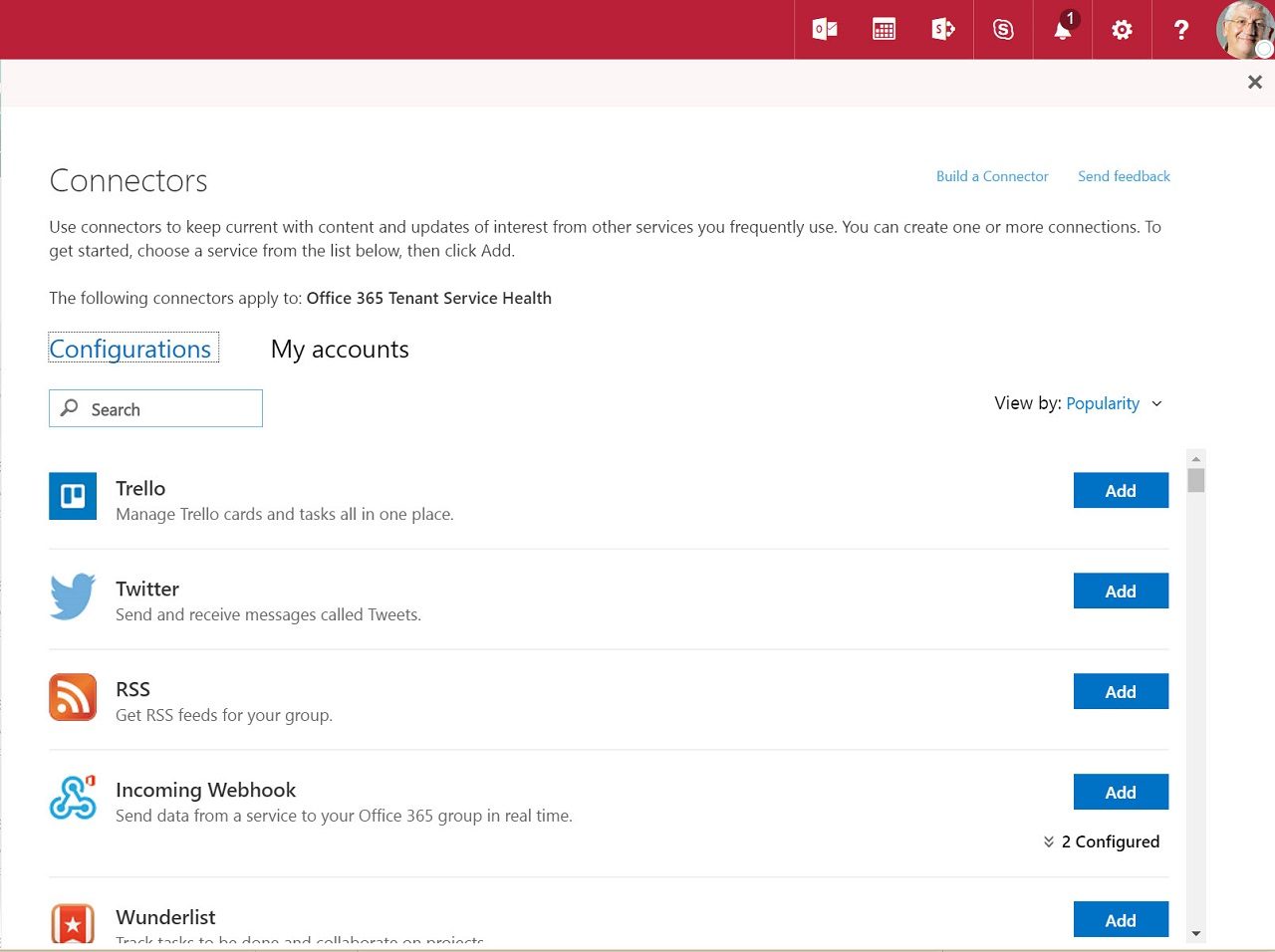Viewport: 1275px width, 952px height.
Task: Click the Wunderlist connector icon
Action: 72,924
